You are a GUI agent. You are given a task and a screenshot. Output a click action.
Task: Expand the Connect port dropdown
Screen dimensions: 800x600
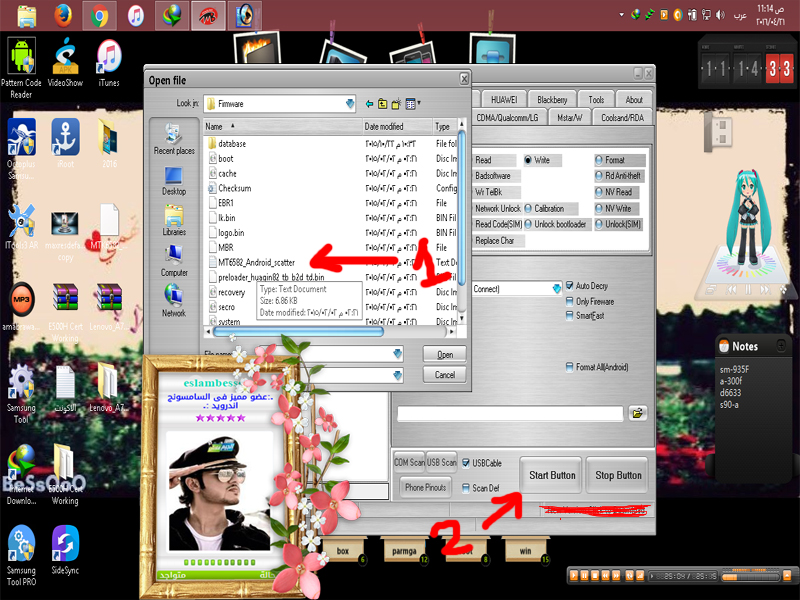pos(557,289)
